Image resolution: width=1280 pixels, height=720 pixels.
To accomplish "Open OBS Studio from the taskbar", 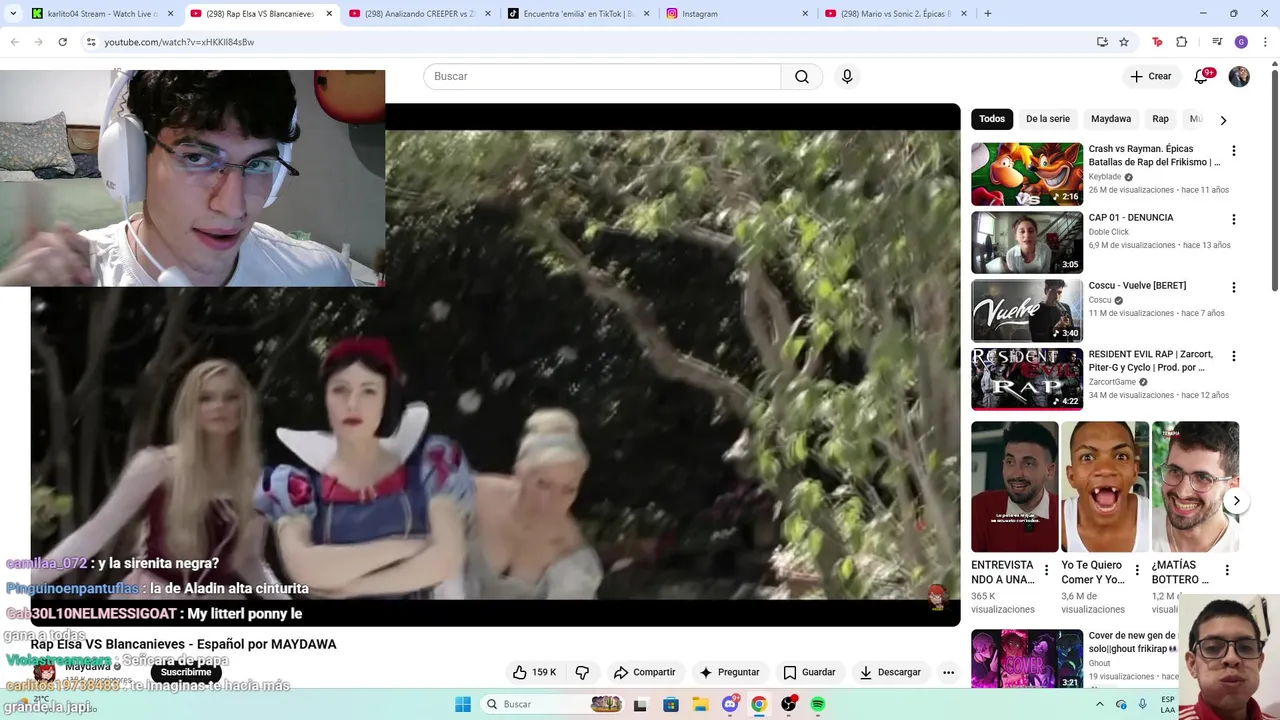I will (x=789, y=704).
